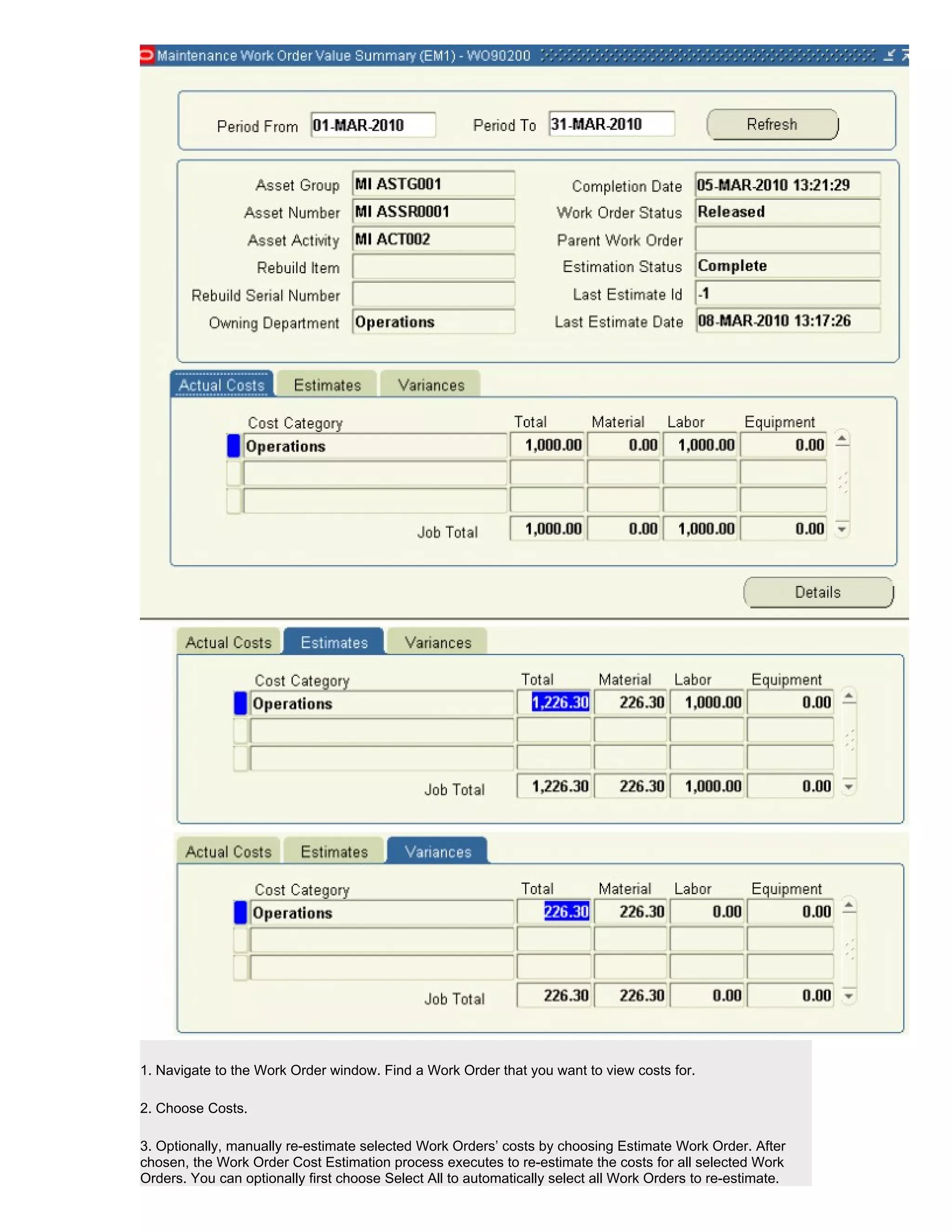Image resolution: width=952 pixels, height=1232 pixels.
Task: Click the empty Rebuild Item field
Action: (433, 267)
